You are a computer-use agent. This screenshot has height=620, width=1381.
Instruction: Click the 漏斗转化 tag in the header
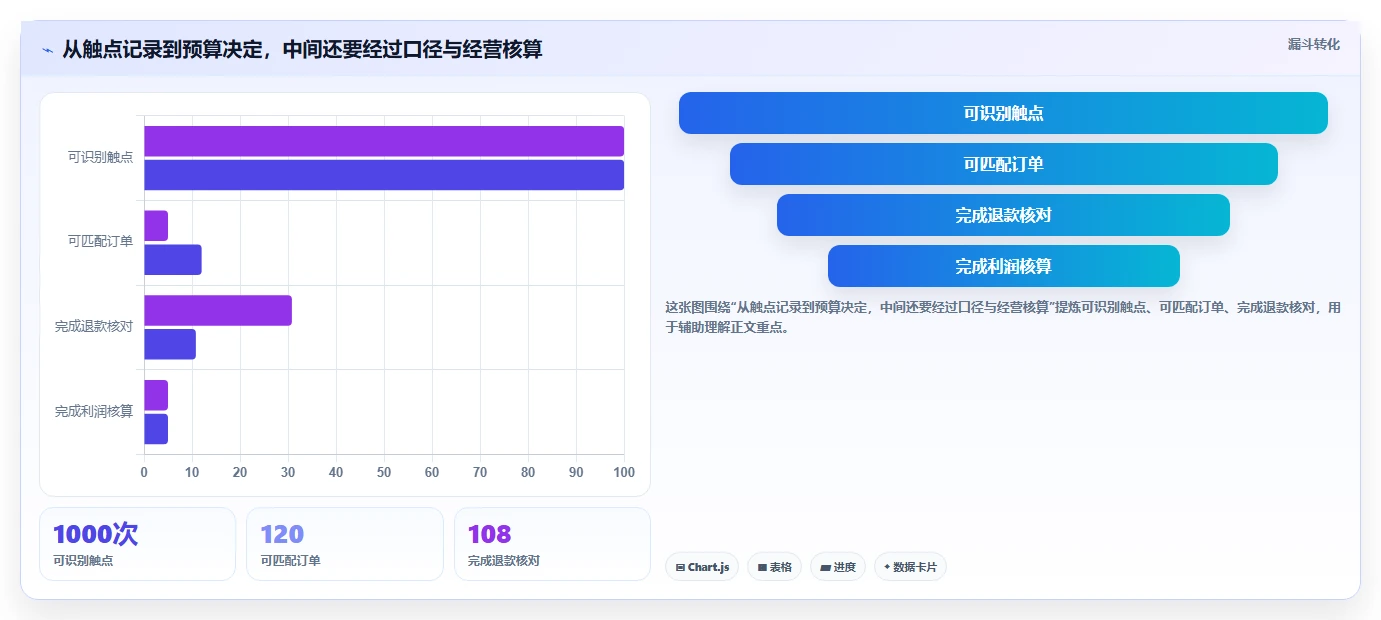[x=1313, y=44]
